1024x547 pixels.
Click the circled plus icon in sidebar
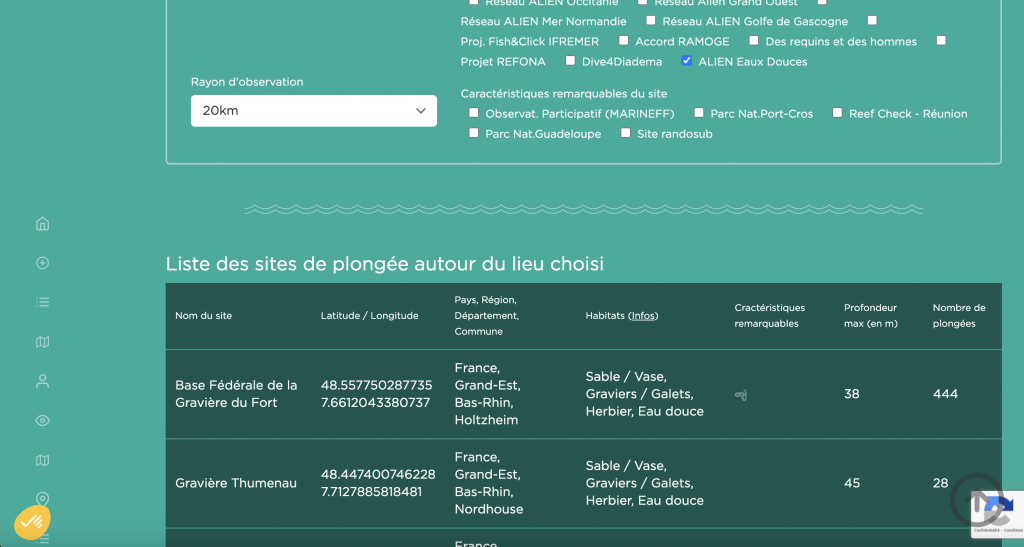[x=42, y=263]
